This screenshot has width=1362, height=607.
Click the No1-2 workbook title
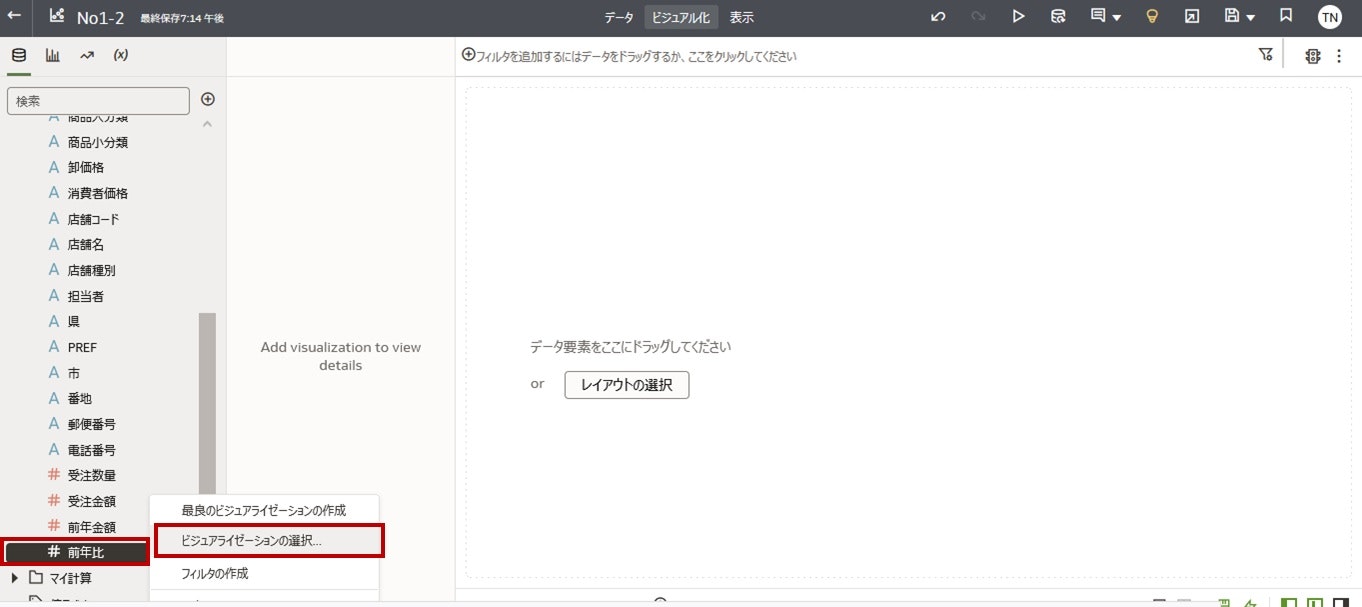pos(100,17)
